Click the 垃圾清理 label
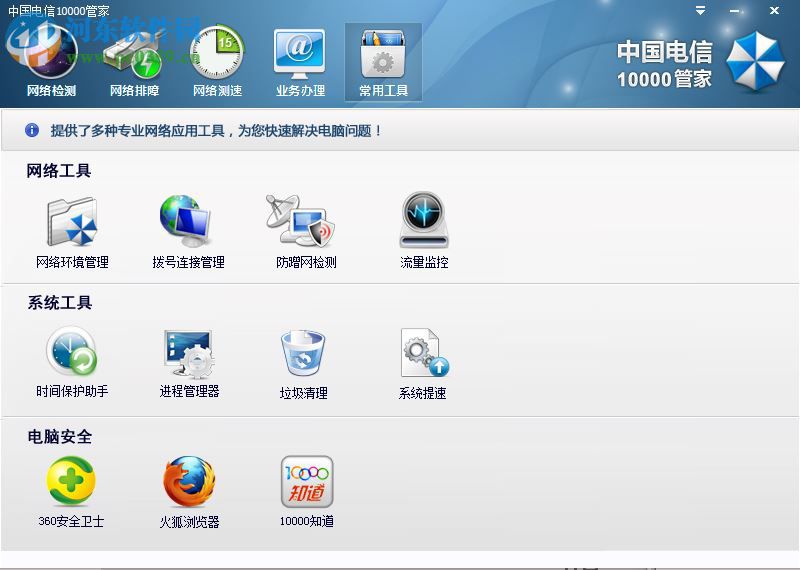The height and width of the screenshot is (570, 800). (x=304, y=393)
